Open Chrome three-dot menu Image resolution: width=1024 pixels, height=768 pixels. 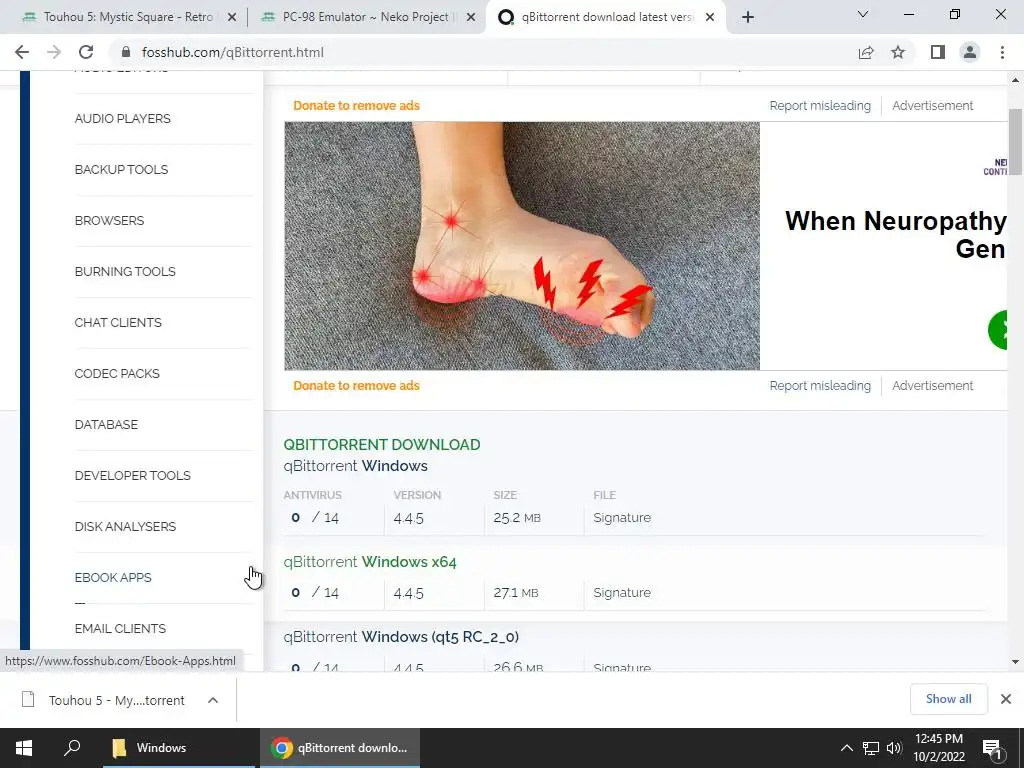click(1002, 52)
